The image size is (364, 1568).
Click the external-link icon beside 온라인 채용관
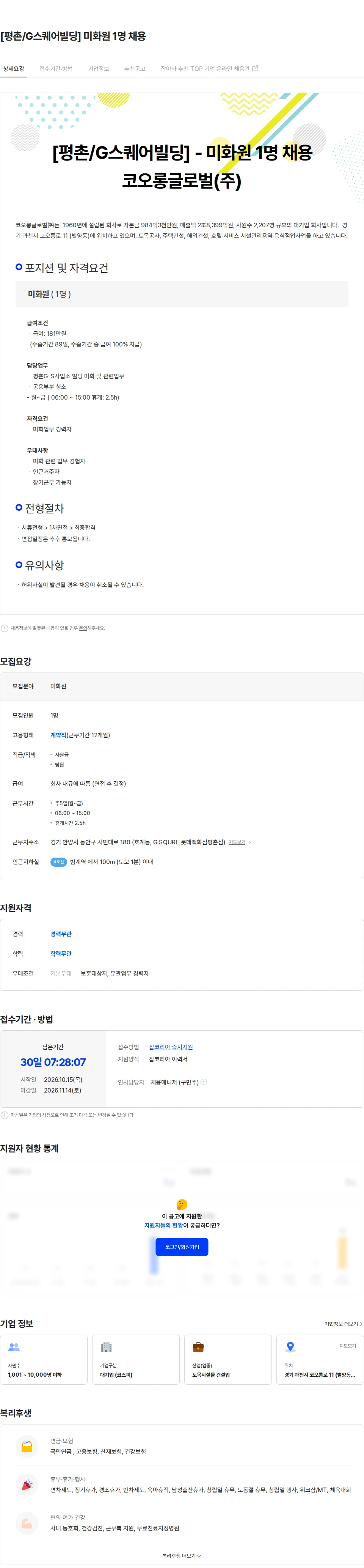(255, 68)
